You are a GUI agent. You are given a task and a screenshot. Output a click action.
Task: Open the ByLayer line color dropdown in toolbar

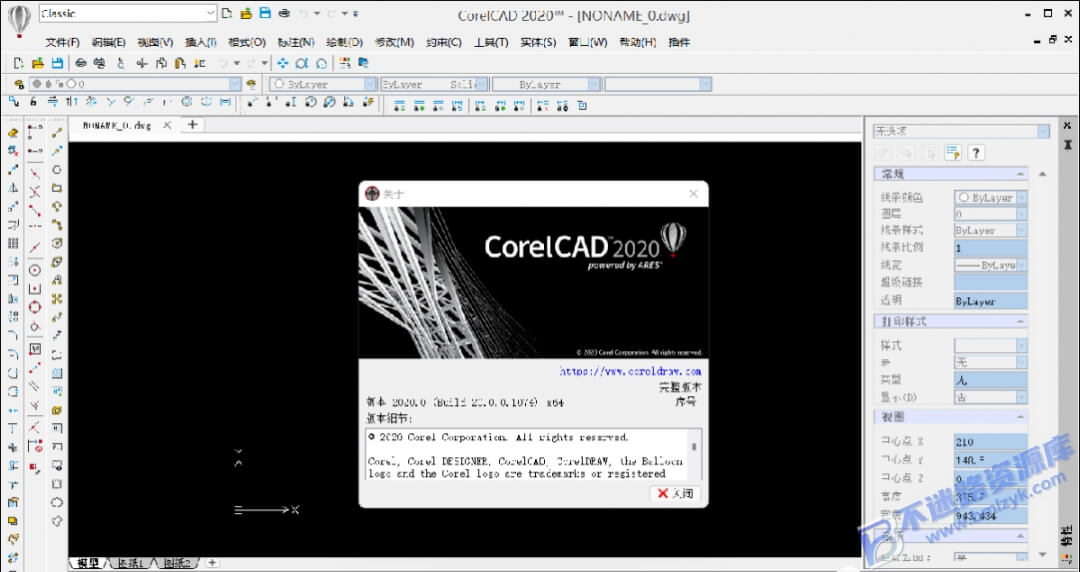[322, 84]
